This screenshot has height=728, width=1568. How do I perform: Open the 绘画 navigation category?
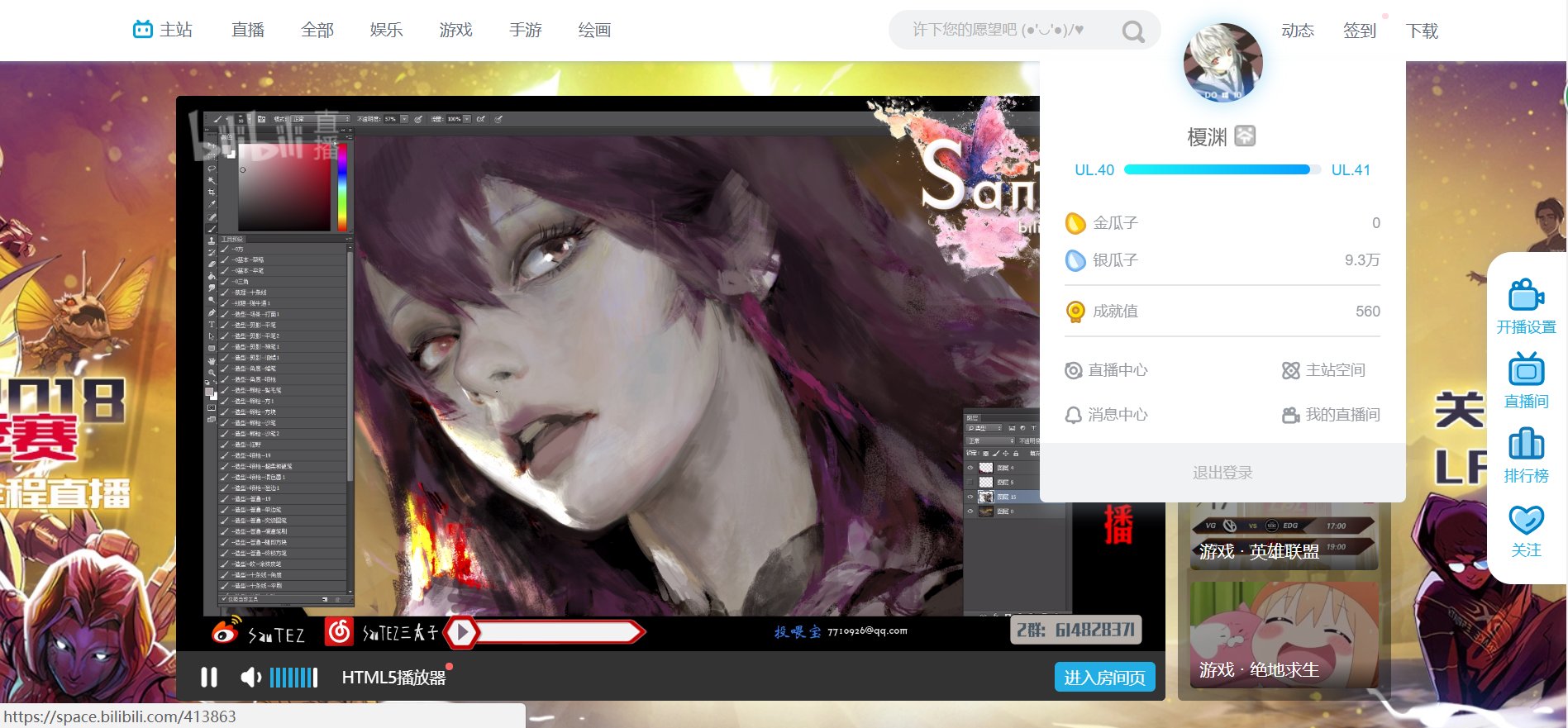pos(594,31)
